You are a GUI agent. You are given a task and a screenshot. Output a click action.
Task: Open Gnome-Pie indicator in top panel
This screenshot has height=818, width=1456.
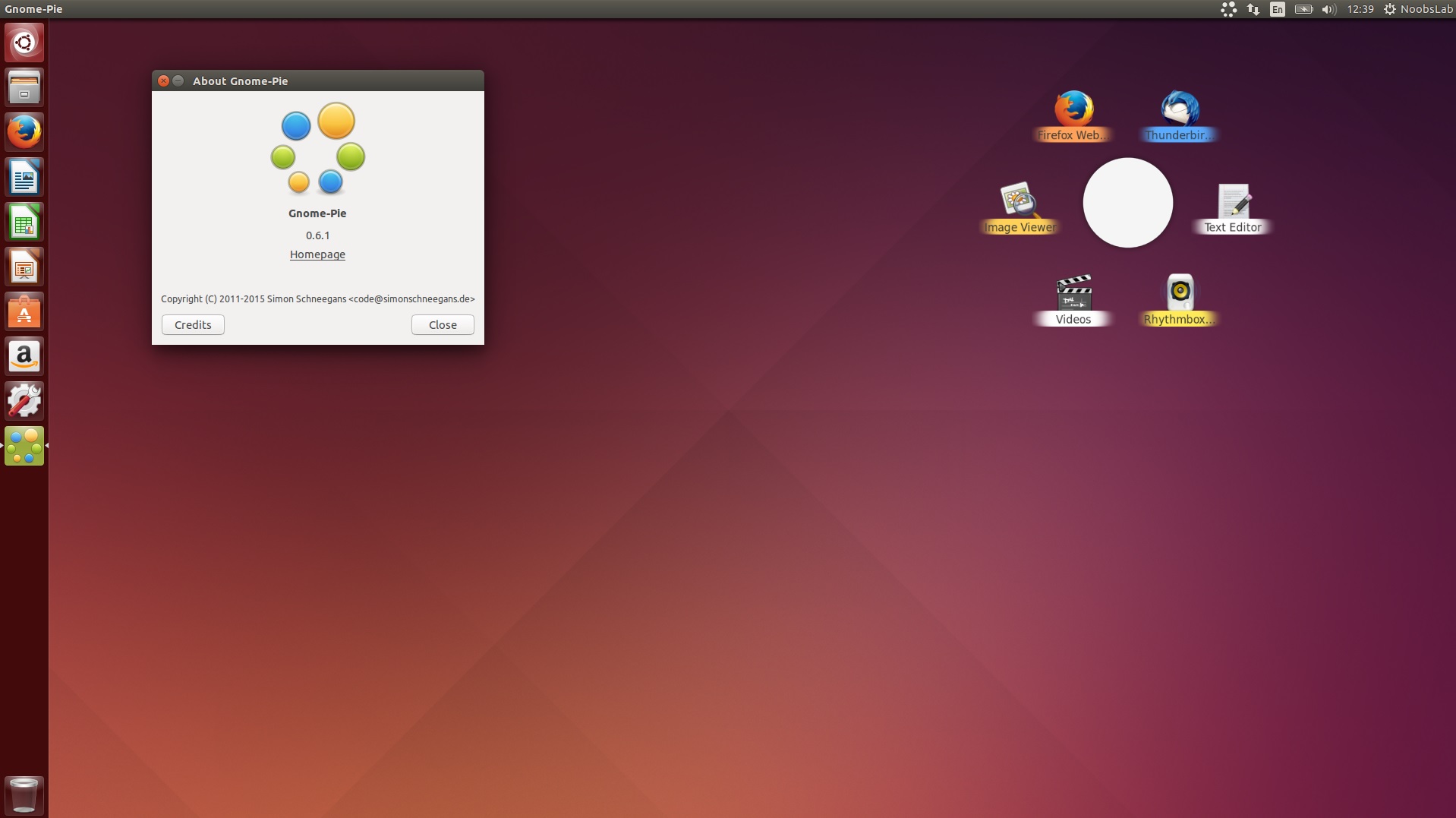pos(1228,9)
